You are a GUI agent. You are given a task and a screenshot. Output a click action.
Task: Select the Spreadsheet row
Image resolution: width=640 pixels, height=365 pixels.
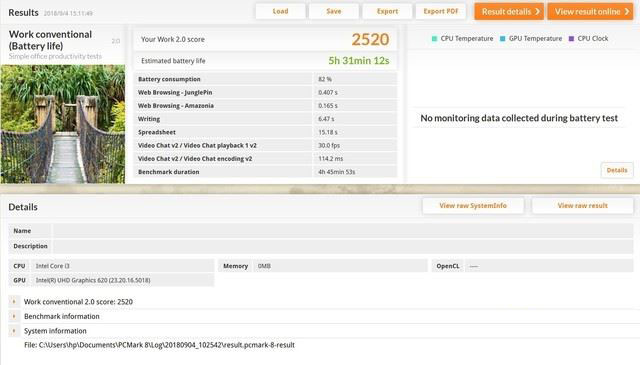[265, 132]
